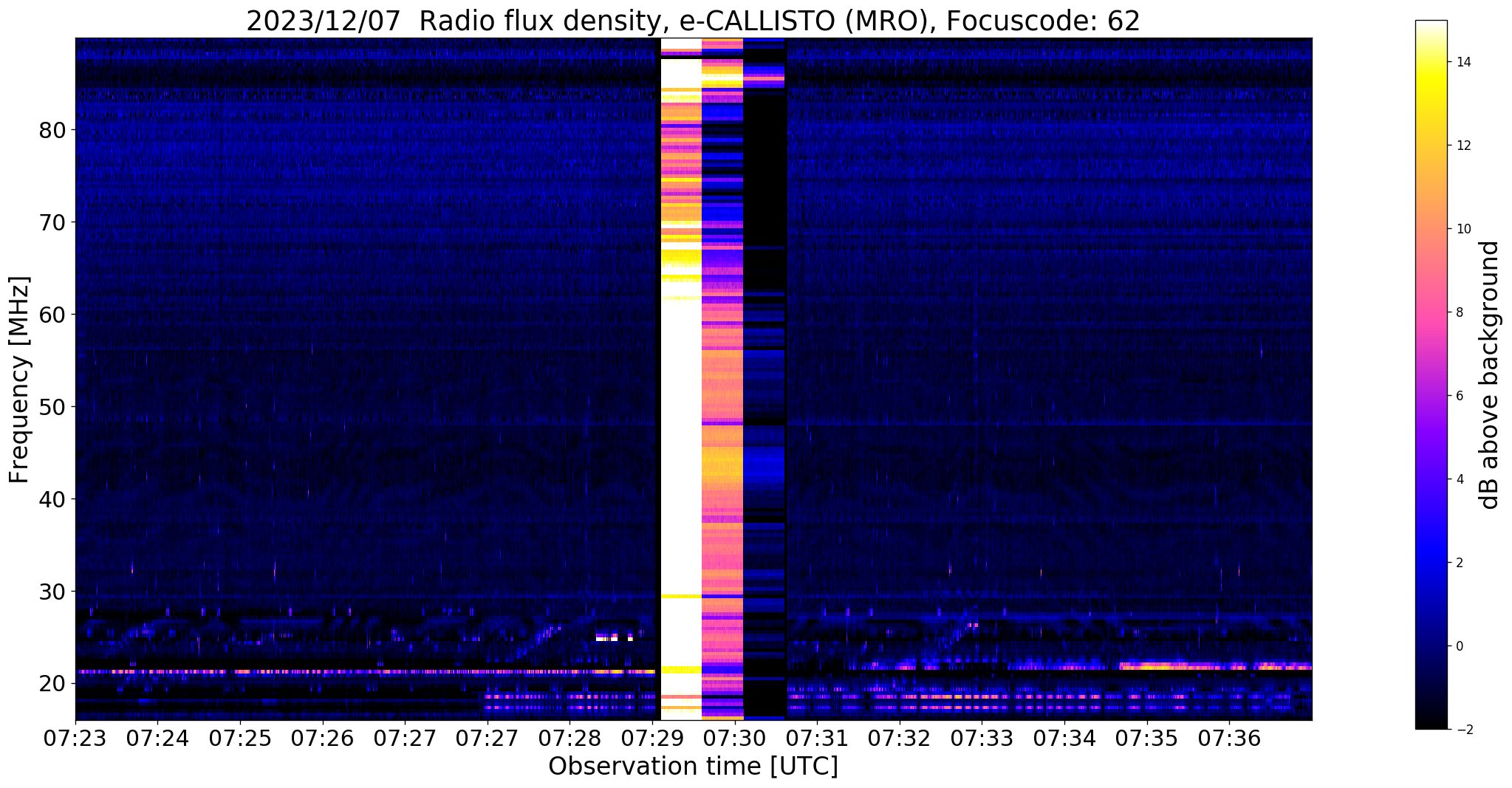Screen dimensions: 1512x788
Task: Click the 80 MHz frequency tick label
Action: click(x=52, y=130)
